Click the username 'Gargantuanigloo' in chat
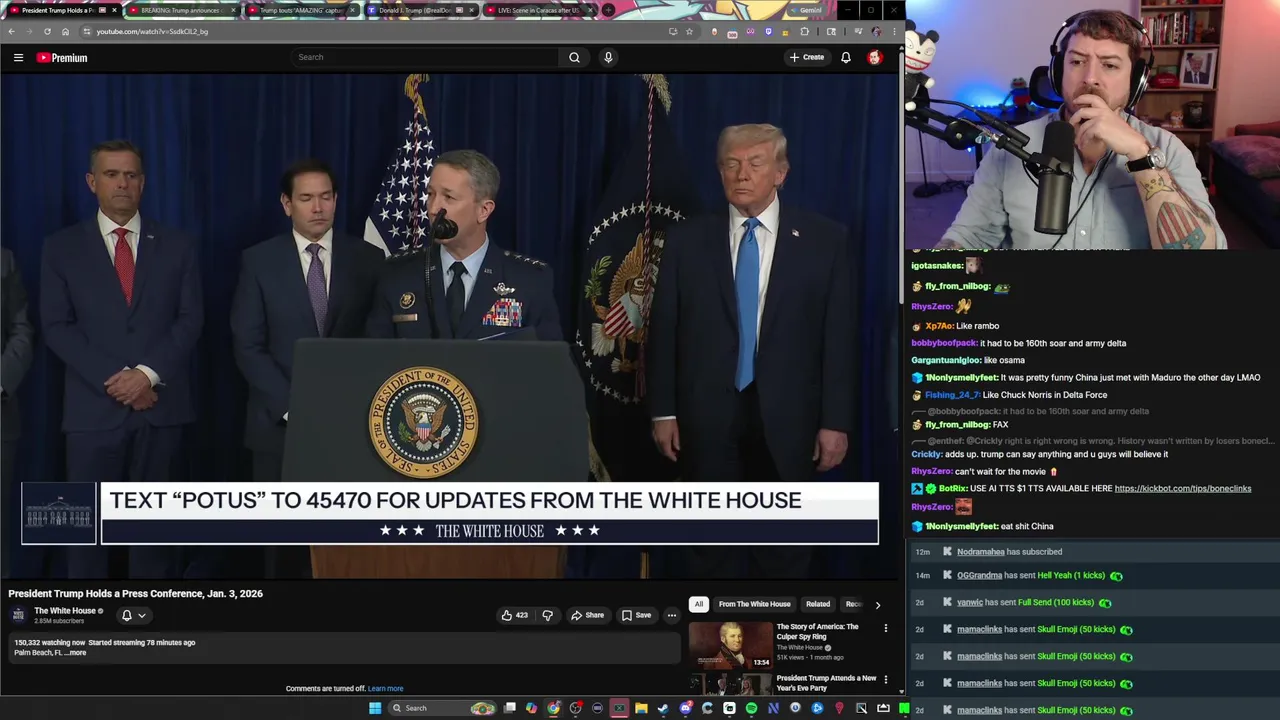This screenshot has width=1280, height=720. (946, 360)
